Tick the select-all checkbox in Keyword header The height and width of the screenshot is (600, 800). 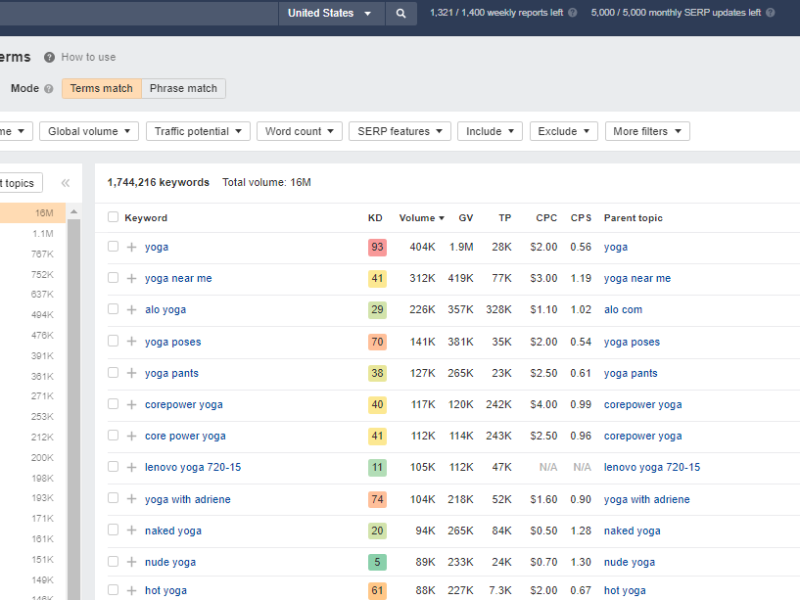click(x=113, y=218)
